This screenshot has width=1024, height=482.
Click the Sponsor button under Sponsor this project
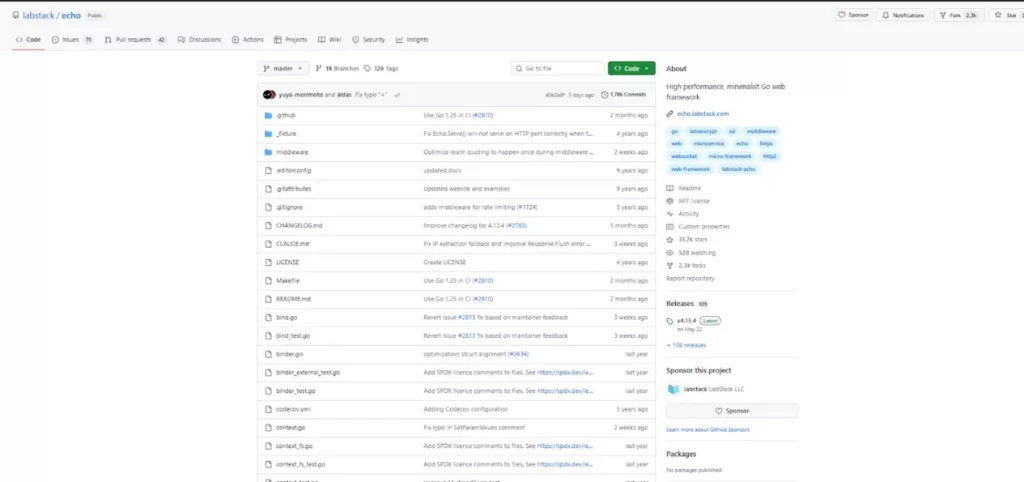pos(732,410)
